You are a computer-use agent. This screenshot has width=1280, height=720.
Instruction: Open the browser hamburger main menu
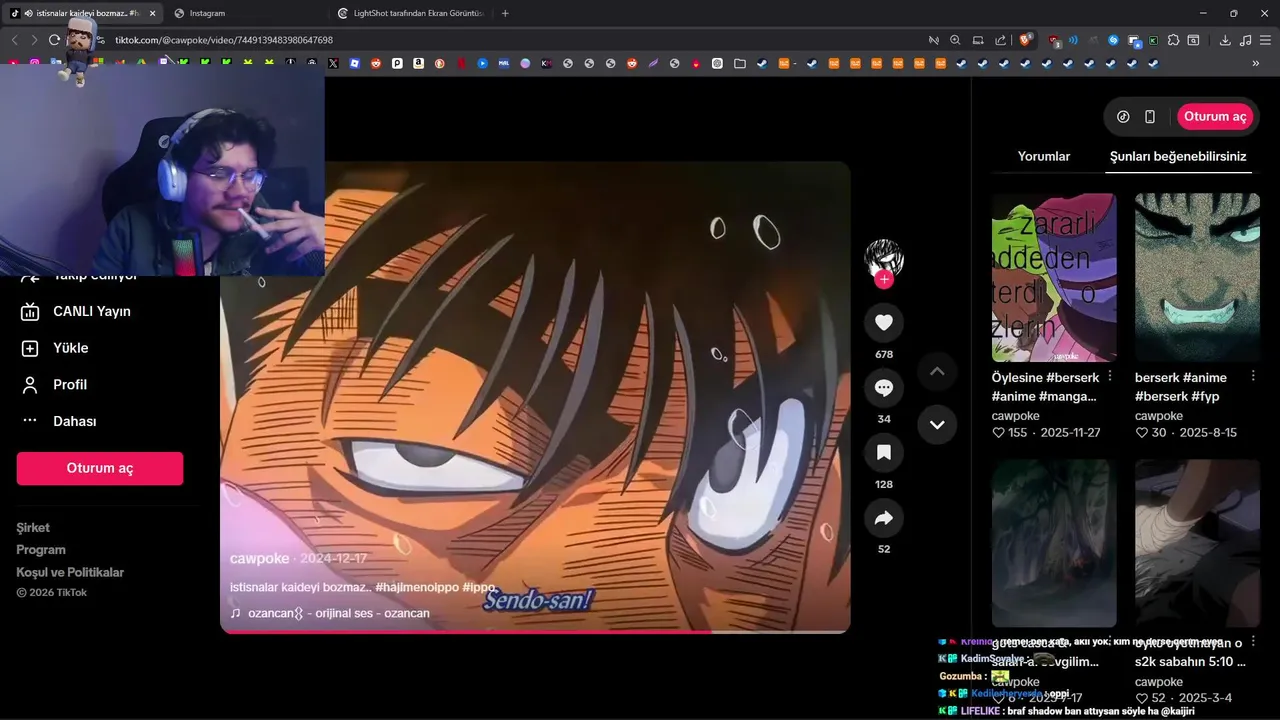pos(1265,40)
